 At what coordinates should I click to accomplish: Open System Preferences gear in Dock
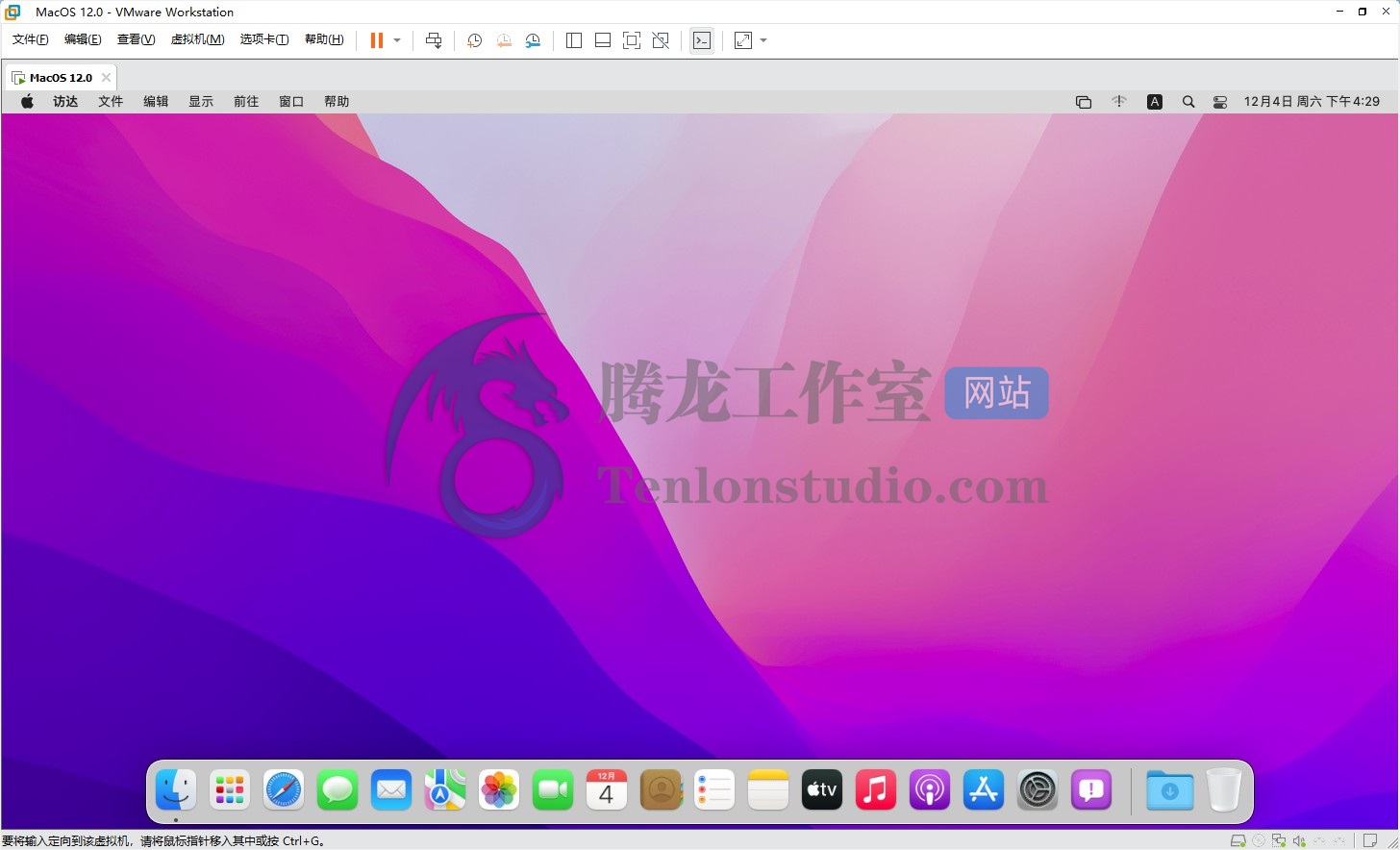click(x=1037, y=790)
